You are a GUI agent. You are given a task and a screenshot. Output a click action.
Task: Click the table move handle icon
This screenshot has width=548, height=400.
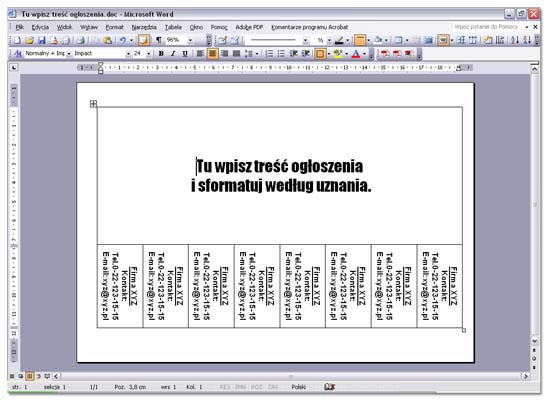[x=93, y=104]
